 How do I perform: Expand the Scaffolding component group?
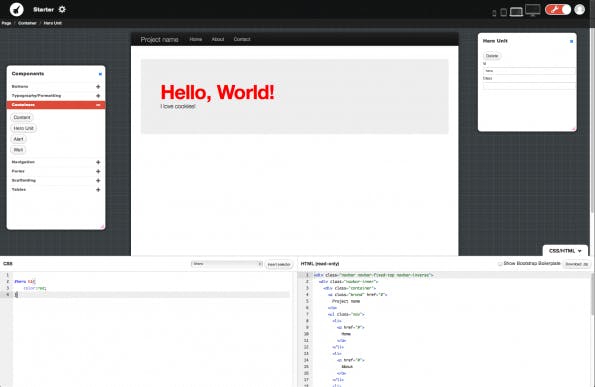56,180
